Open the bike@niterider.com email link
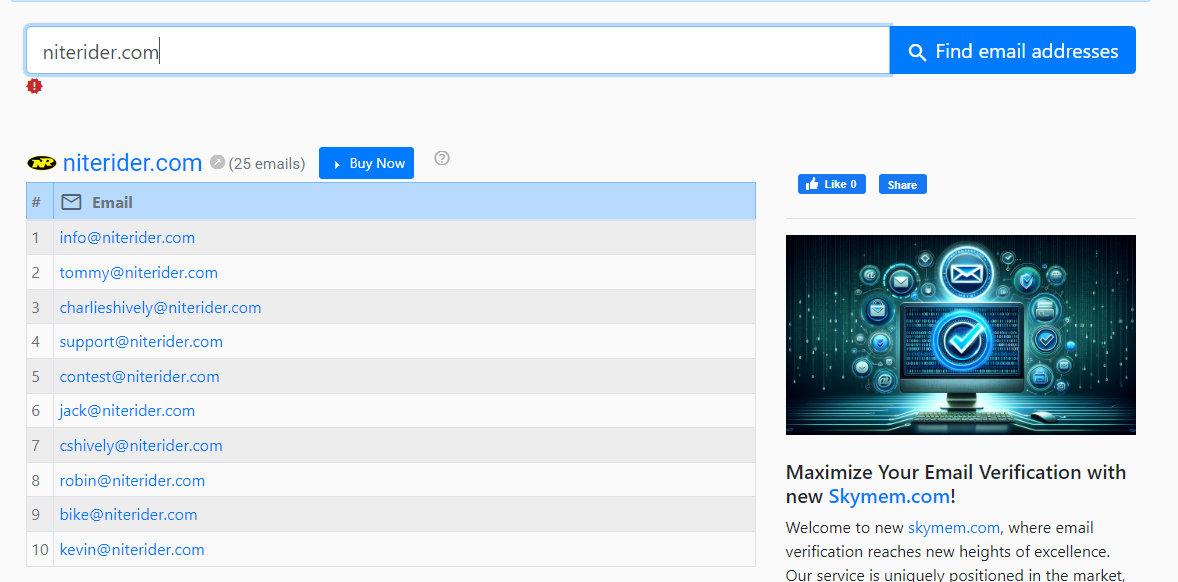Screen dimensions: 1178x582 tap(128, 514)
